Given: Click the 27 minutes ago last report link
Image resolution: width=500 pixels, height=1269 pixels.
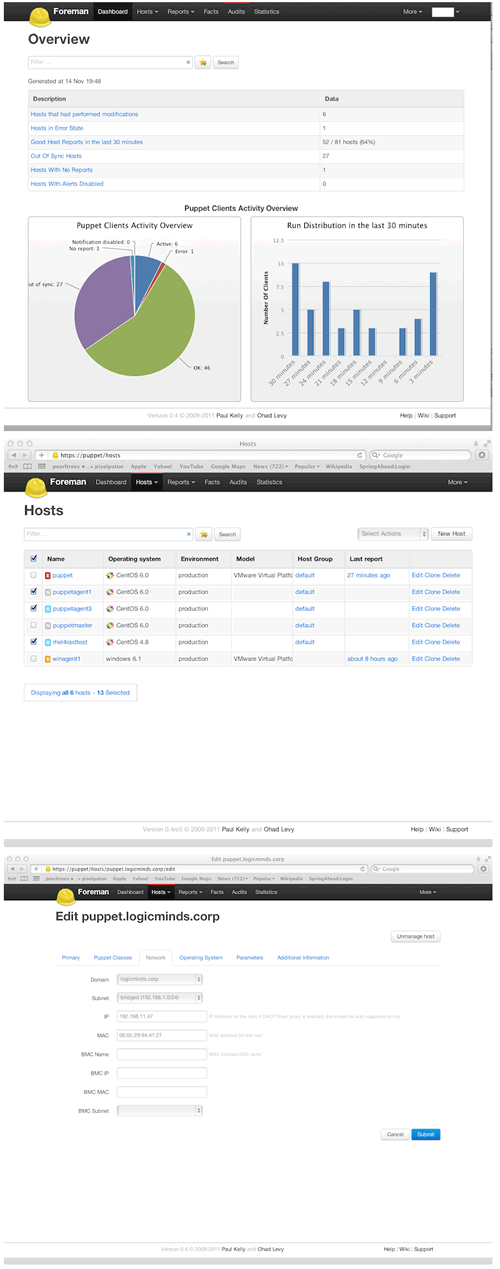Looking at the screenshot, I should click(x=369, y=576).
